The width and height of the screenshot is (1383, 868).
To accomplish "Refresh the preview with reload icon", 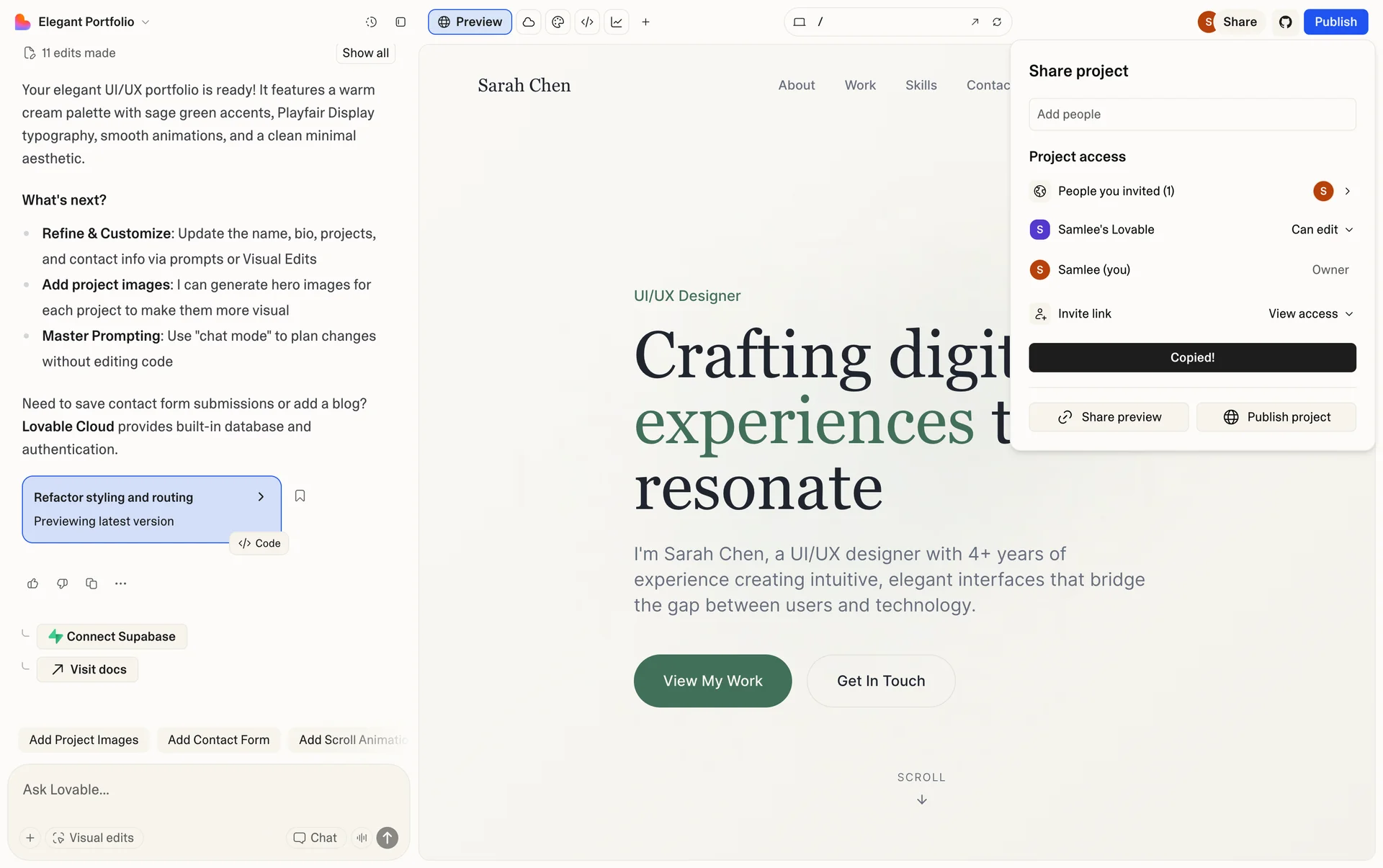I will pos(997,22).
